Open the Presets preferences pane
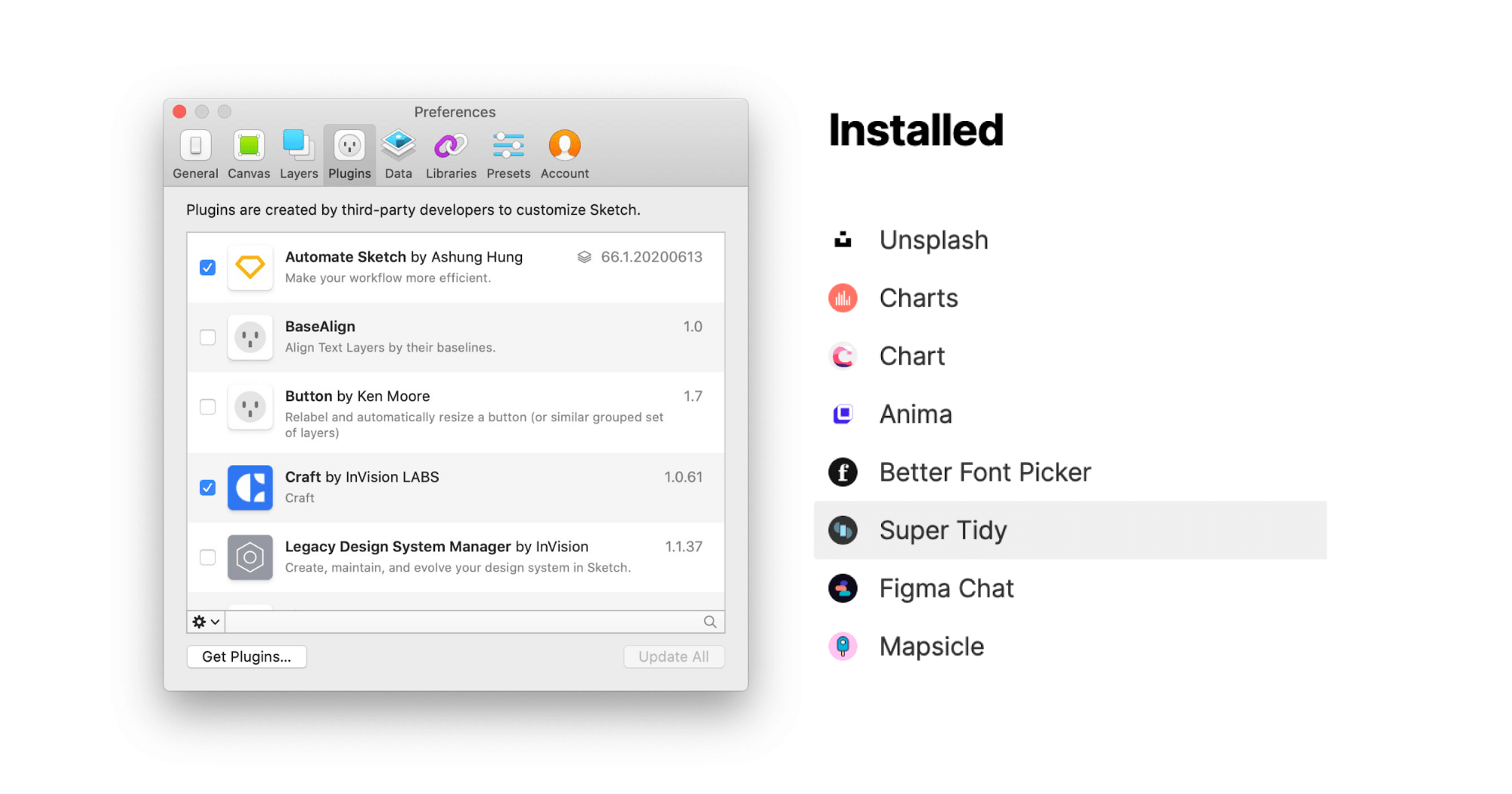1512x794 pixels. (508, 154)
